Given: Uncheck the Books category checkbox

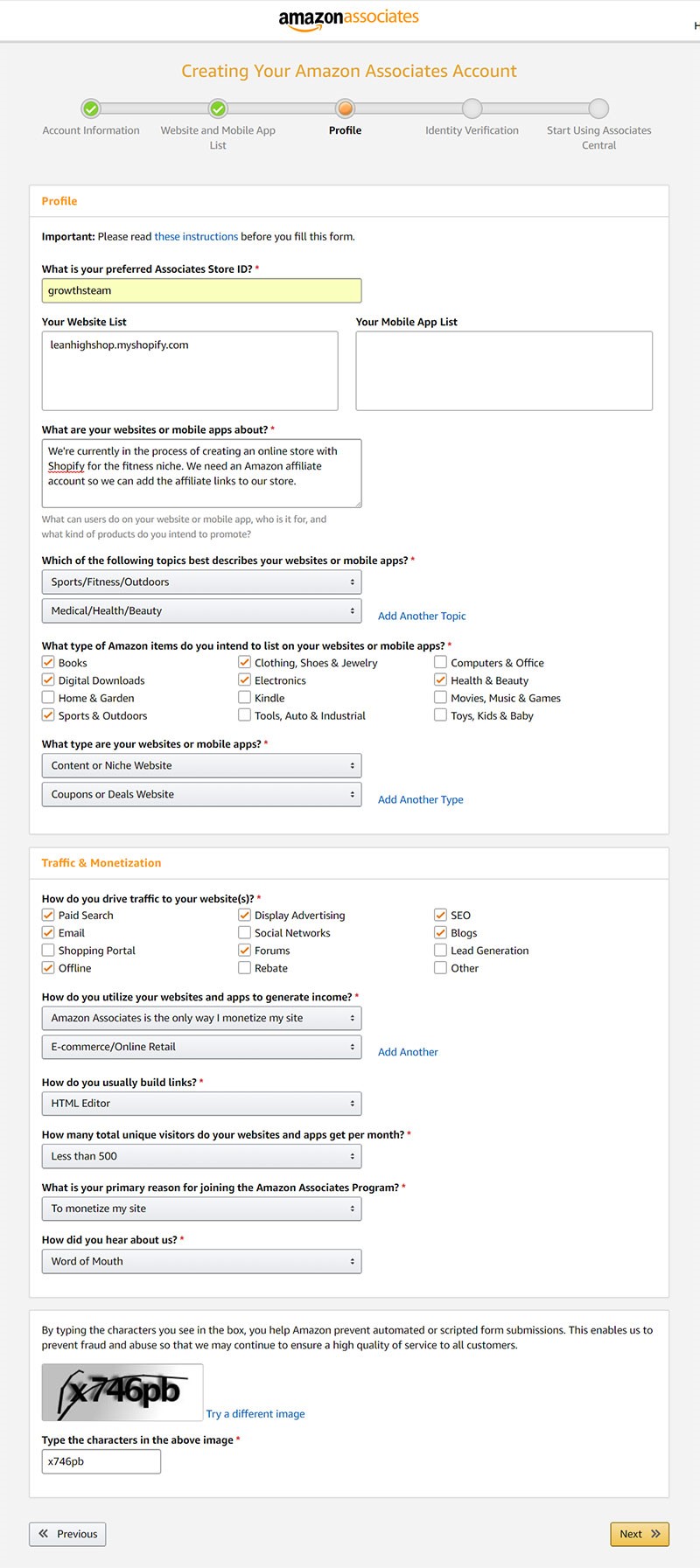Looking at the screenshot, I should click(x=48, y=662).
